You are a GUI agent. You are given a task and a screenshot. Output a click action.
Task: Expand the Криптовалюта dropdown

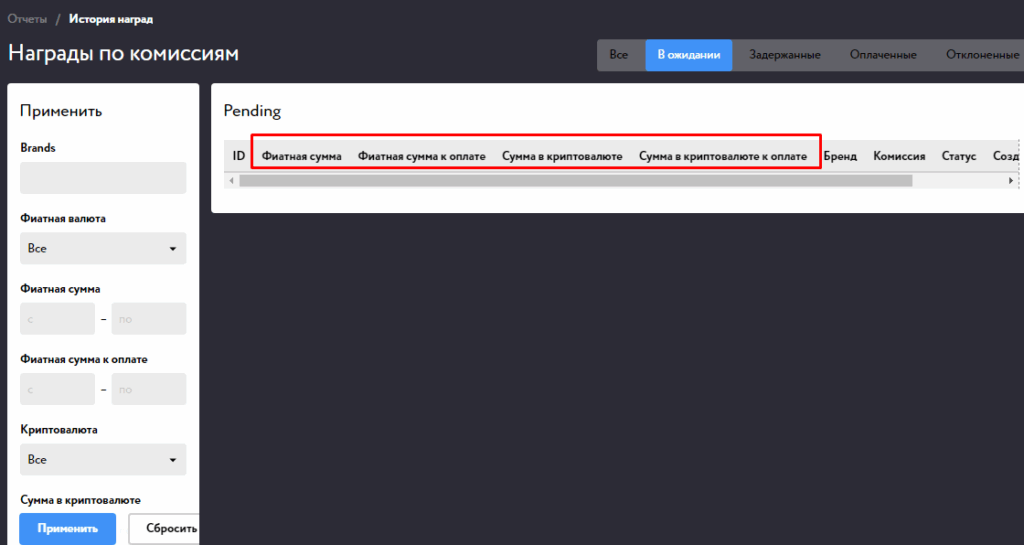[103, 460]
